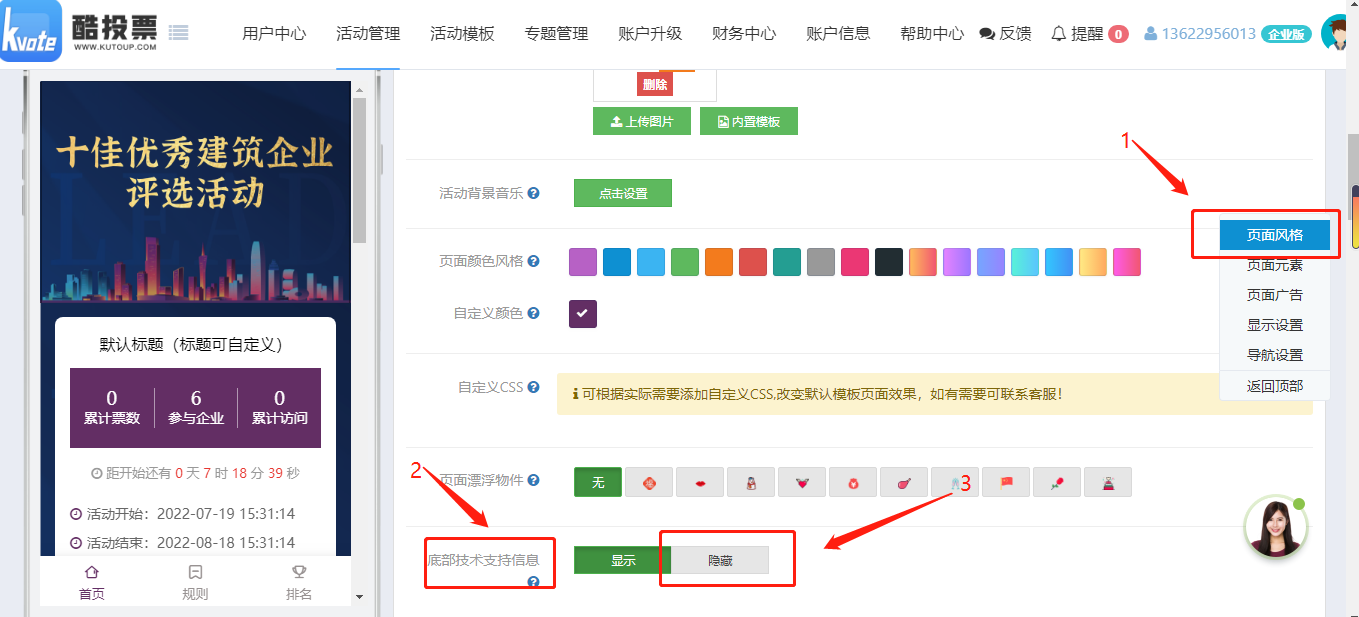
Task: Open 财务中心 menu
Action: 744,34
